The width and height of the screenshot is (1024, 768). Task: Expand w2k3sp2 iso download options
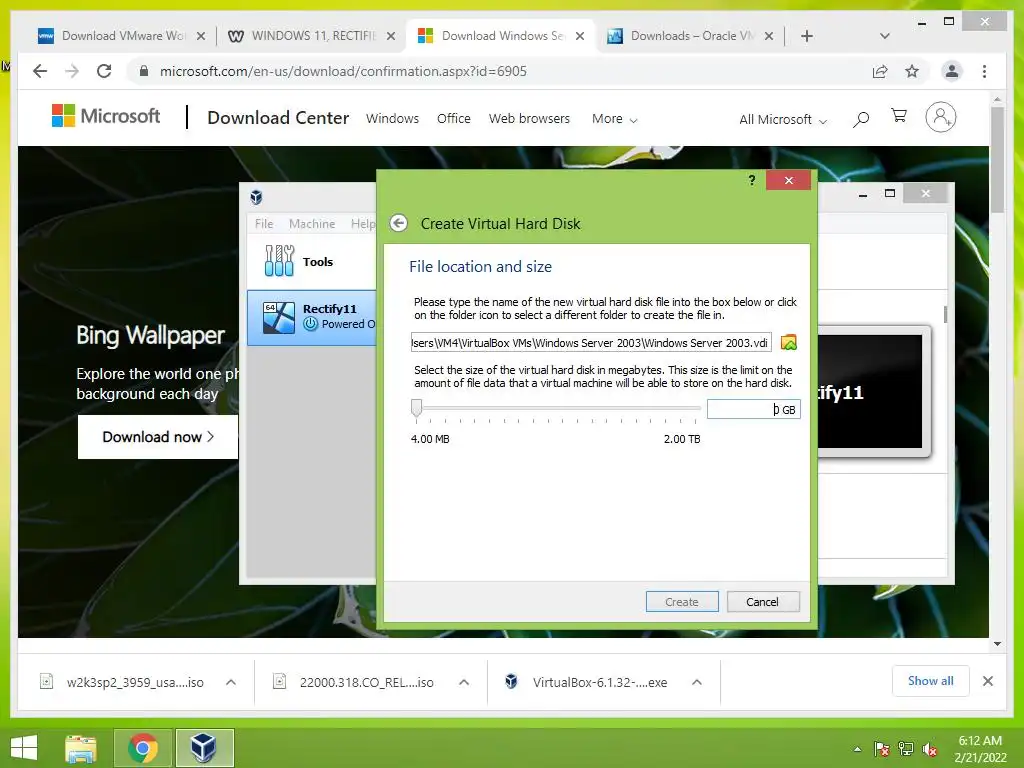pos(231,682)
